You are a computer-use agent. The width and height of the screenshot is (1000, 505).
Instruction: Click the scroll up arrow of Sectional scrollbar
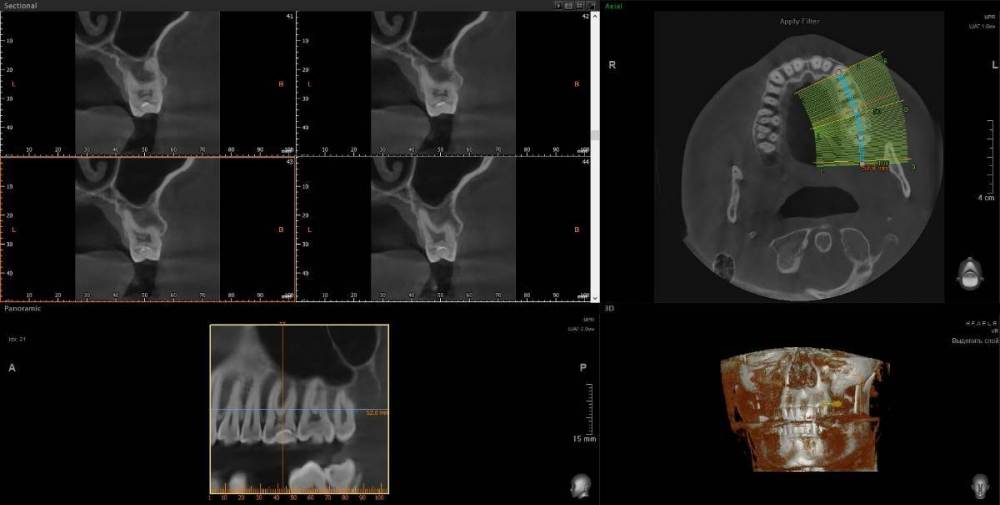coord(596,15)
